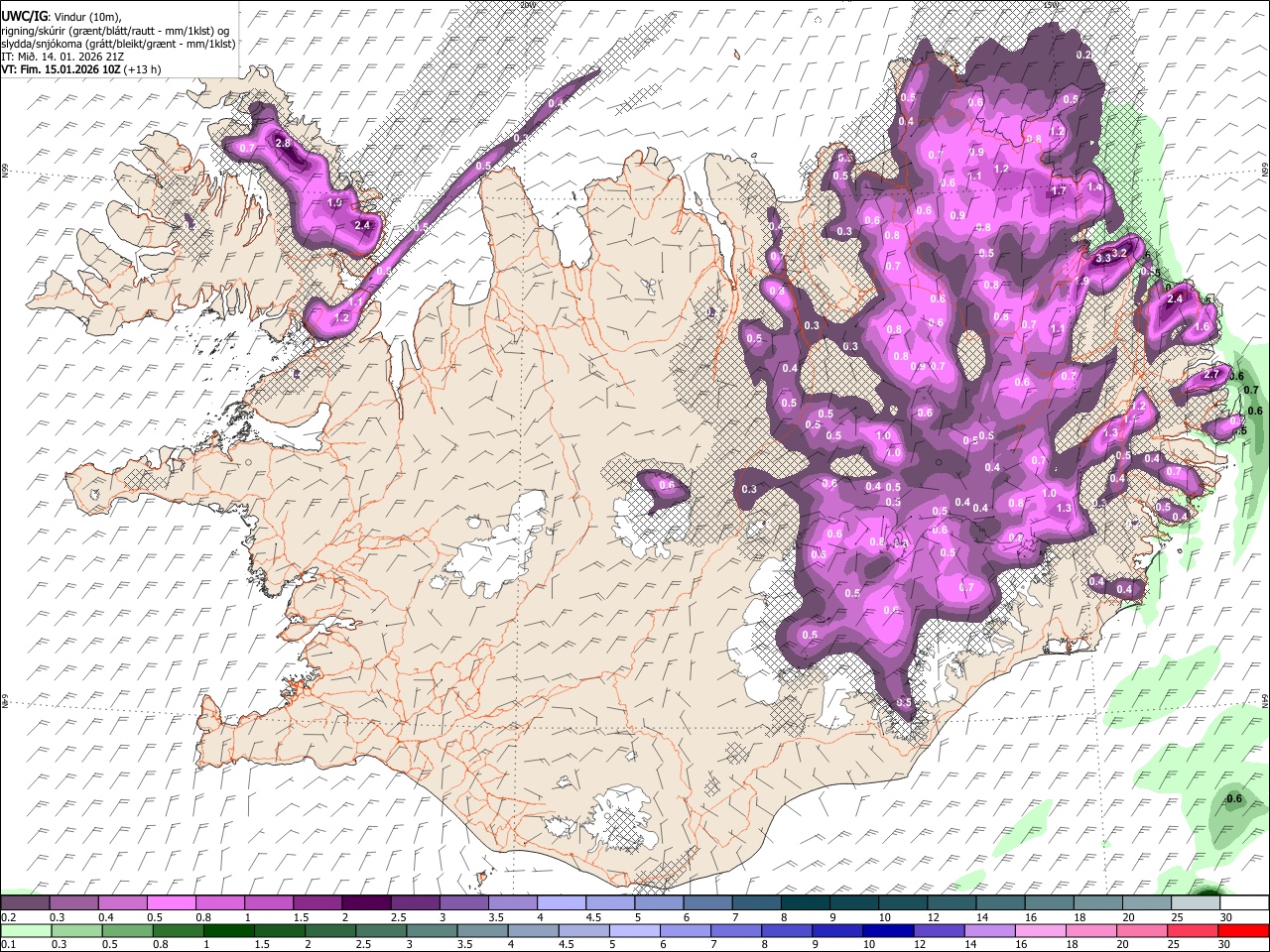Select the '3.2' snowfall value on the map
The height and width of the screenshot is (952, 1270).
point(1120,253)
